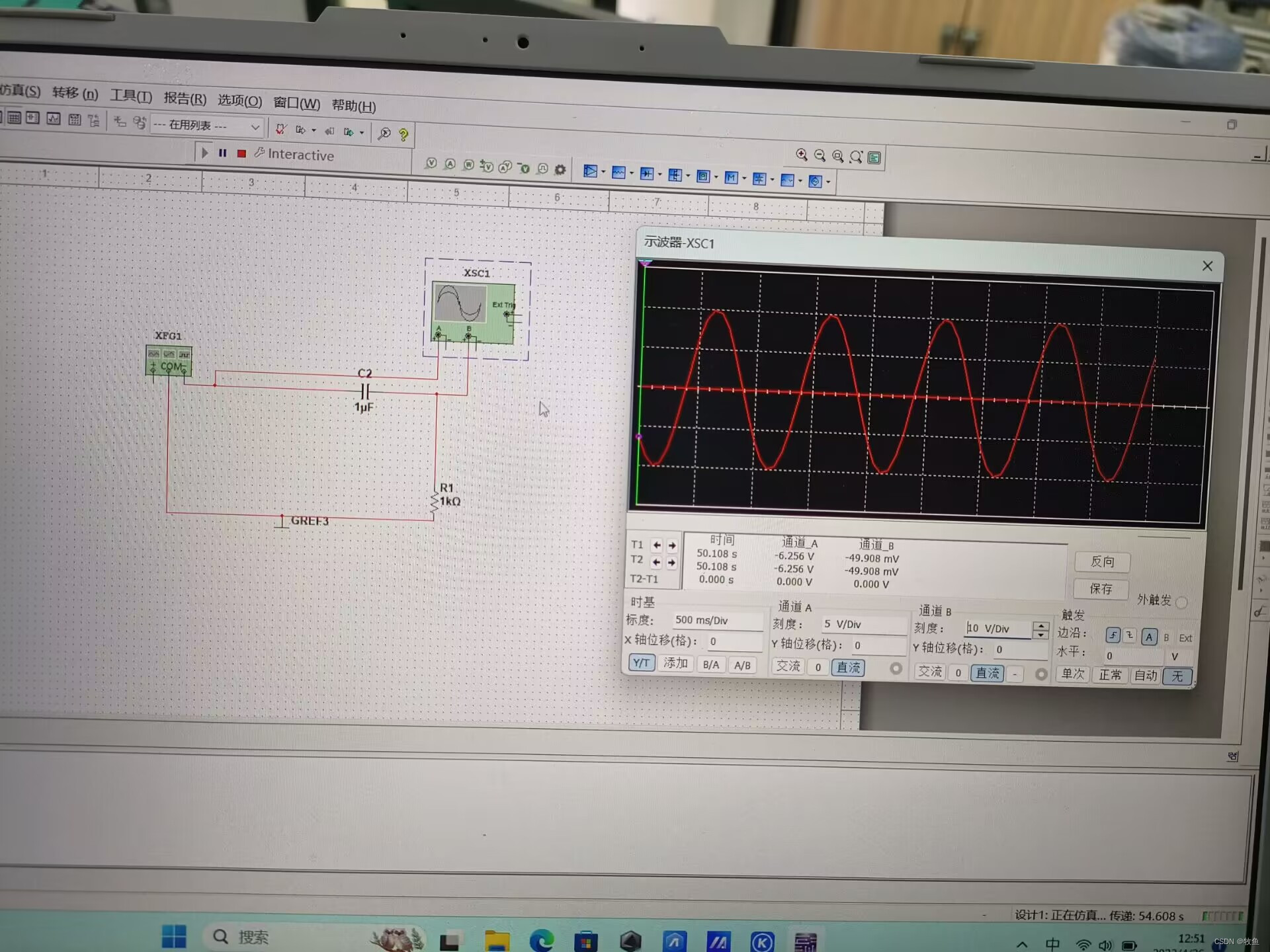Screen dimensions: 1270x952
Task: Click the zoom fit to page icon
Action: [856, 157]
